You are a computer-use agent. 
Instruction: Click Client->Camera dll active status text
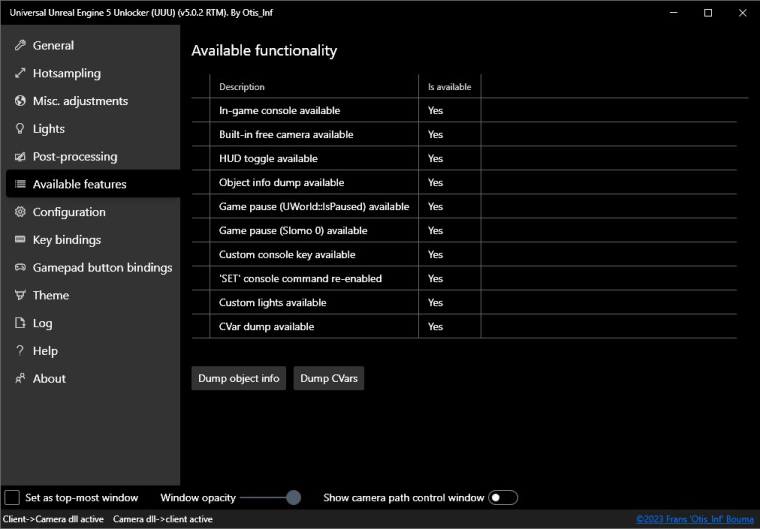(x=53, y=519)
